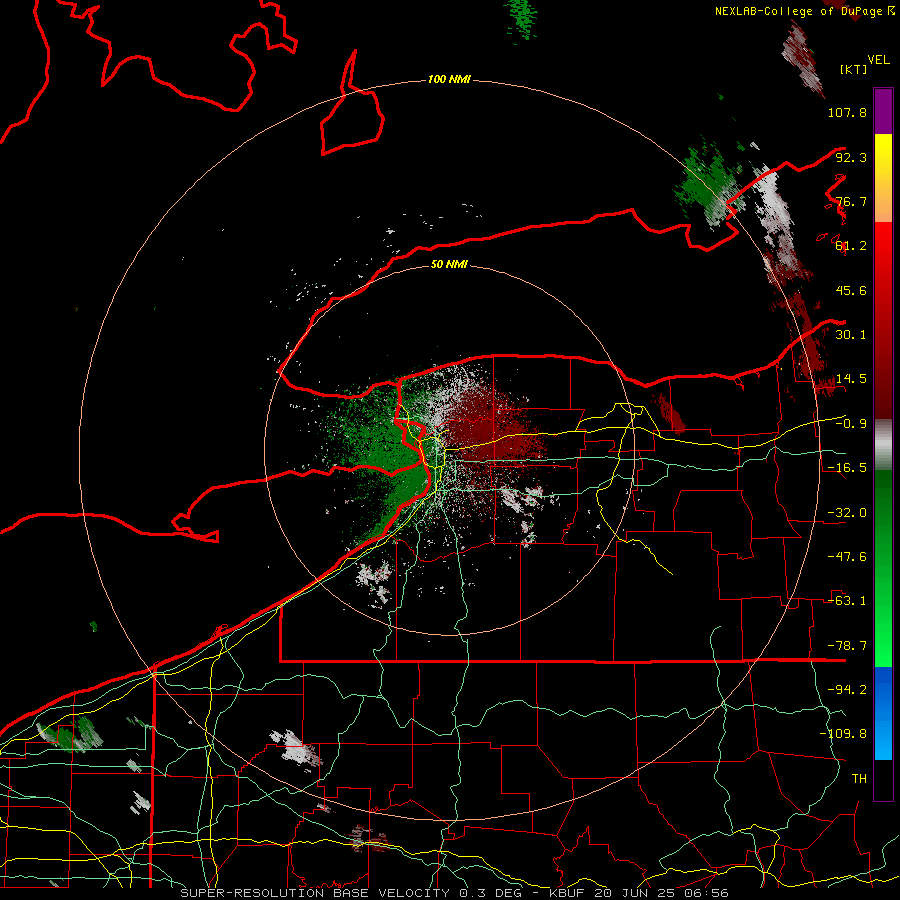
Task: Click the 50 NMI range ring label
Action: (x=449, y=264)
